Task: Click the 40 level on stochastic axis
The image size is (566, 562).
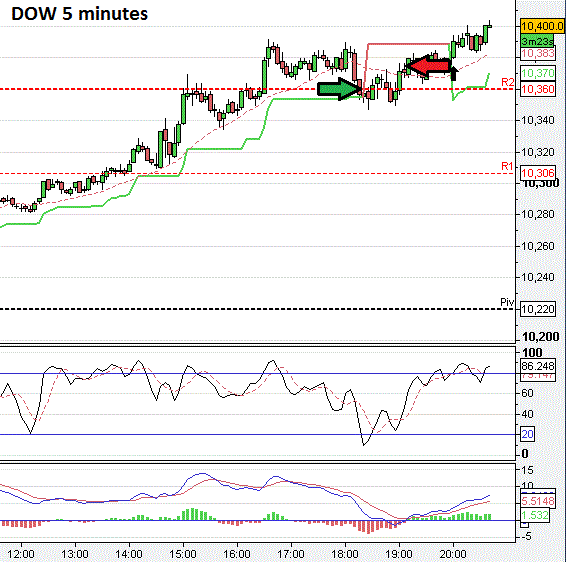Action: coord(527,414)
